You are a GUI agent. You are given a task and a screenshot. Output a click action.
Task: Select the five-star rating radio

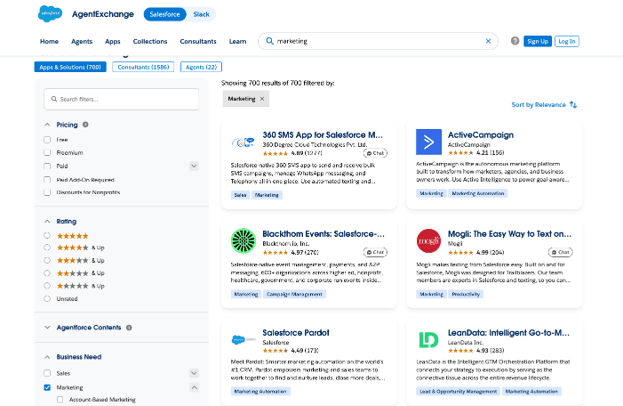pyautogui.click(x=47, y=236)
